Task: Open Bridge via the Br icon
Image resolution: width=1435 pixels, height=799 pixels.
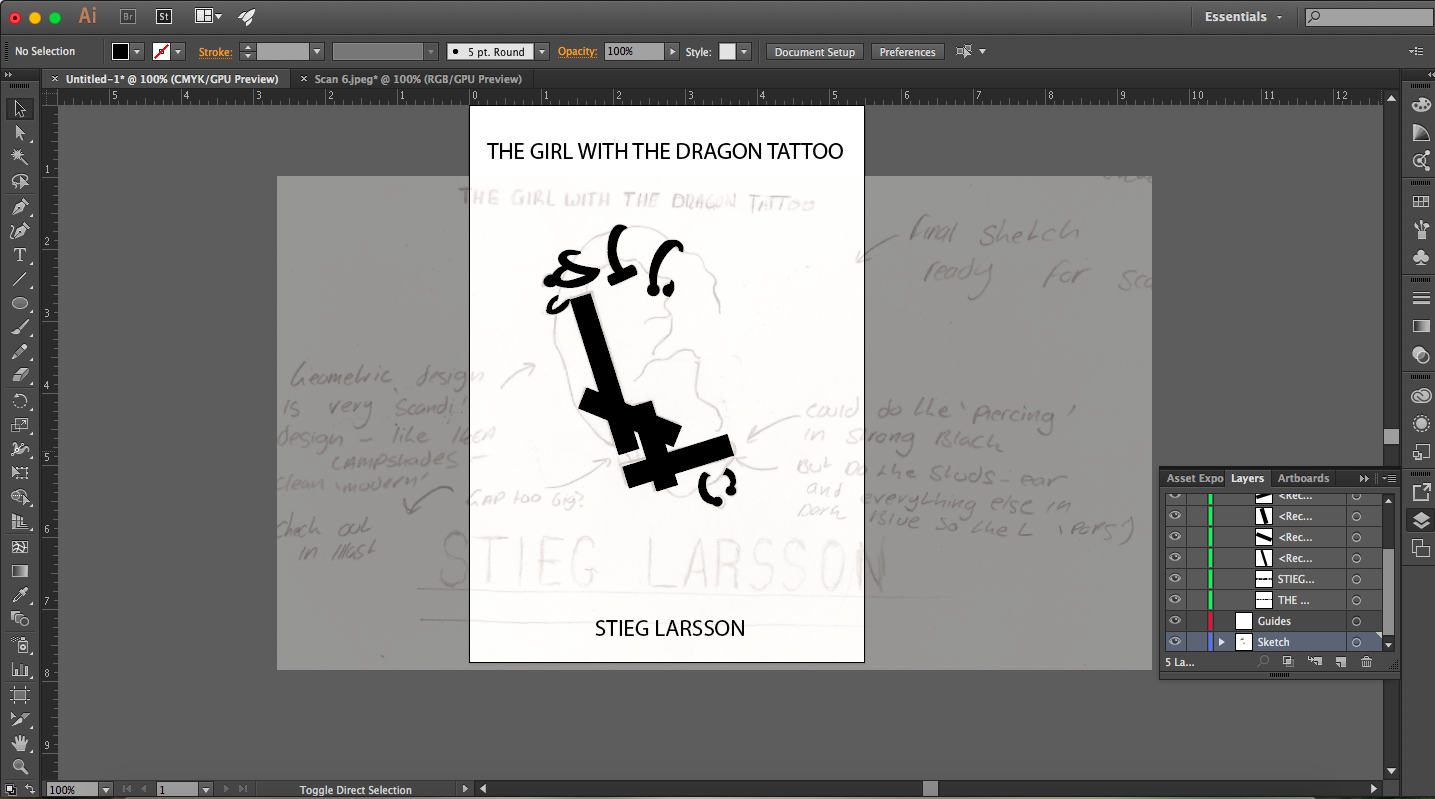Action: (128, 16)
